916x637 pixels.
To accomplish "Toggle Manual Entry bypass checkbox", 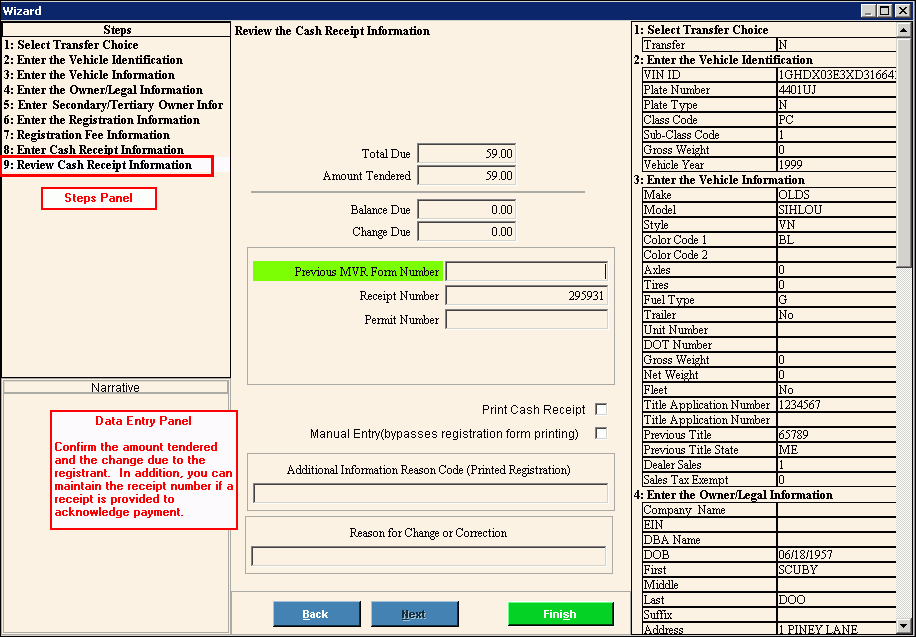I will [x=601, y=433].
